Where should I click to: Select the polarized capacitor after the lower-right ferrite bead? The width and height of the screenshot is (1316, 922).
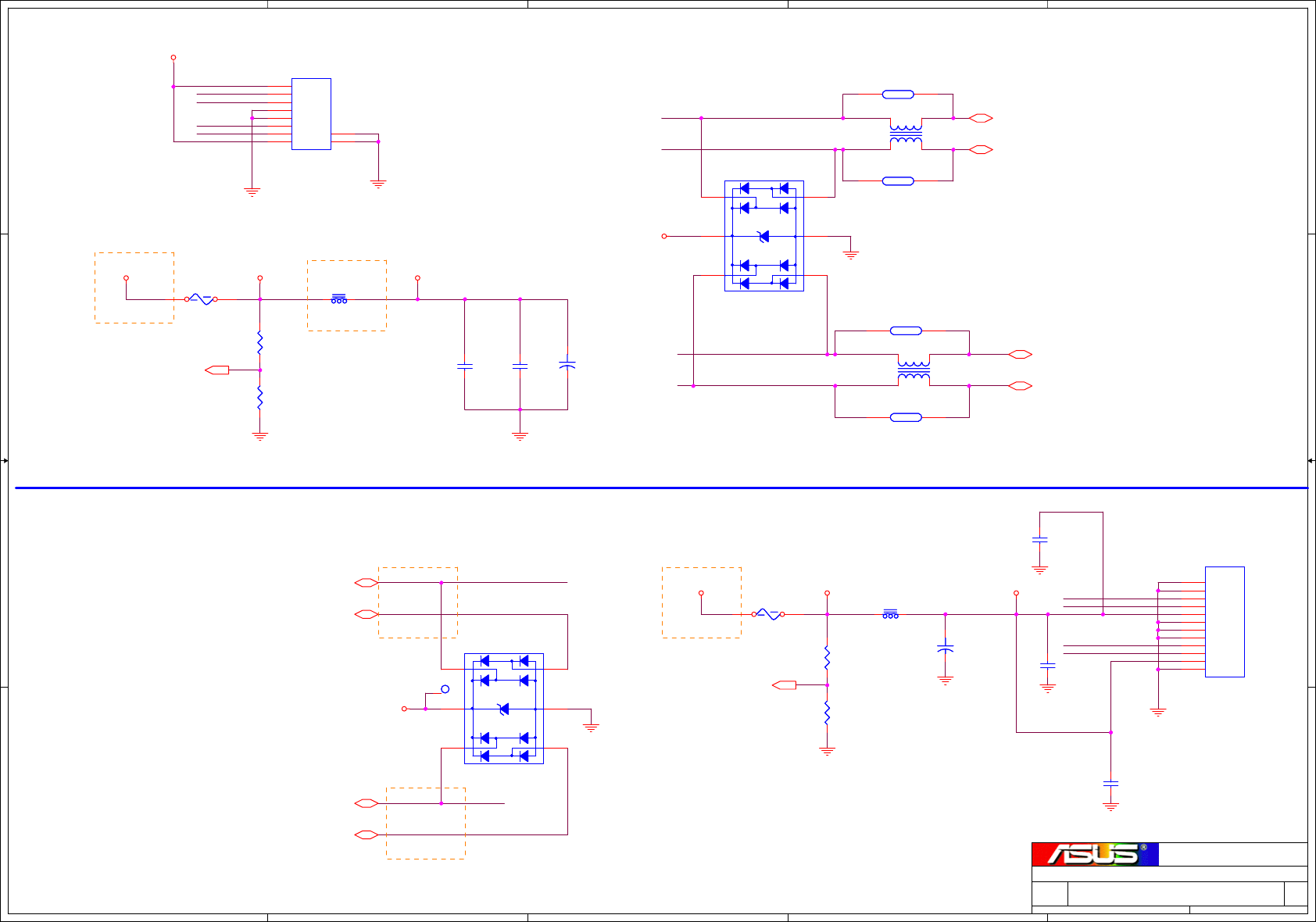pos(946,648)
